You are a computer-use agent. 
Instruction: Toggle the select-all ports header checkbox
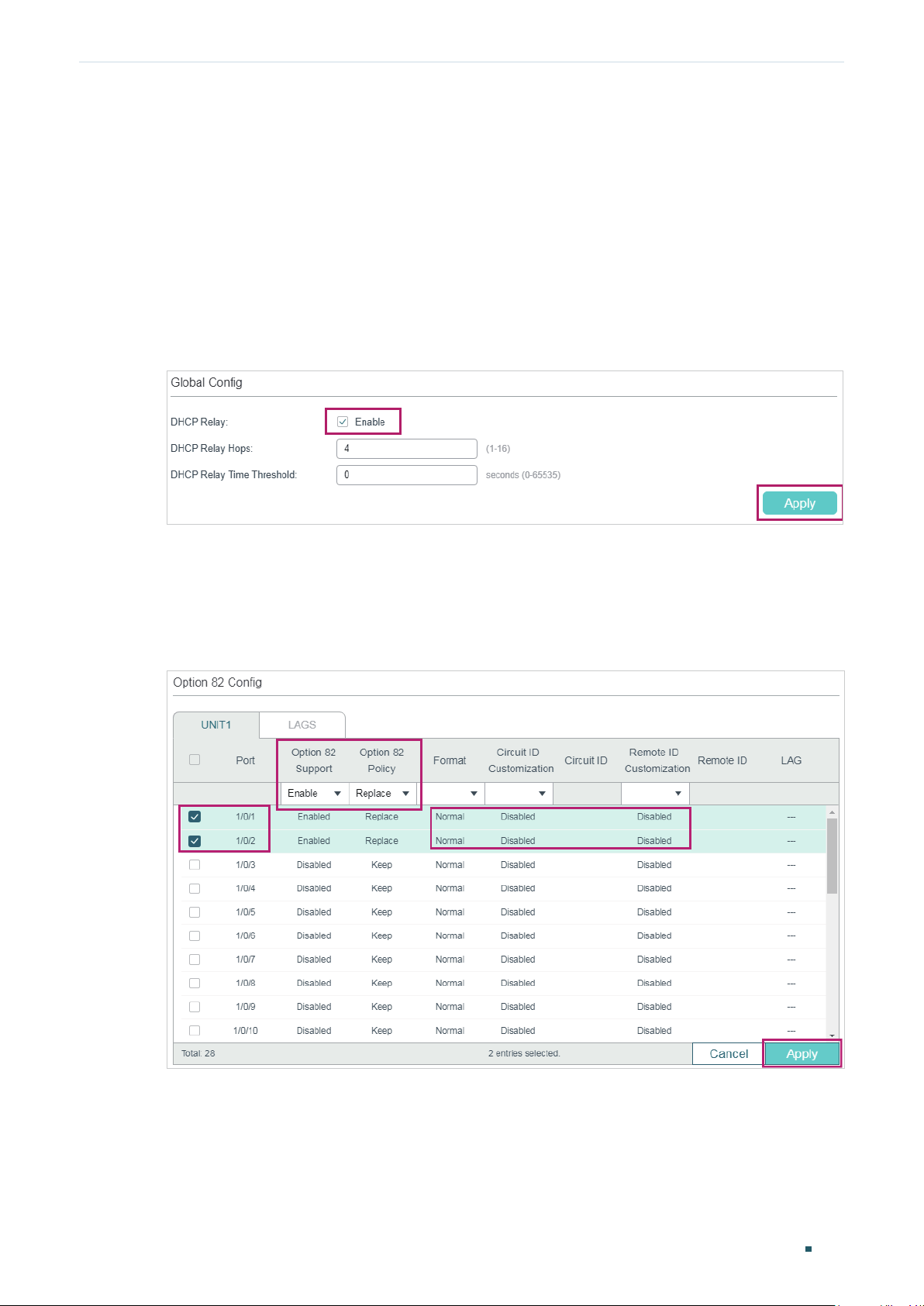(x=195, y=760)
